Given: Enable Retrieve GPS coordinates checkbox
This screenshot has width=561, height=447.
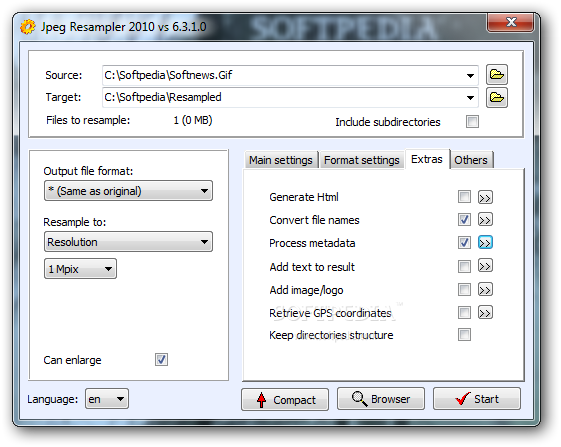Looking at the screenshot, I should point(464,312).
